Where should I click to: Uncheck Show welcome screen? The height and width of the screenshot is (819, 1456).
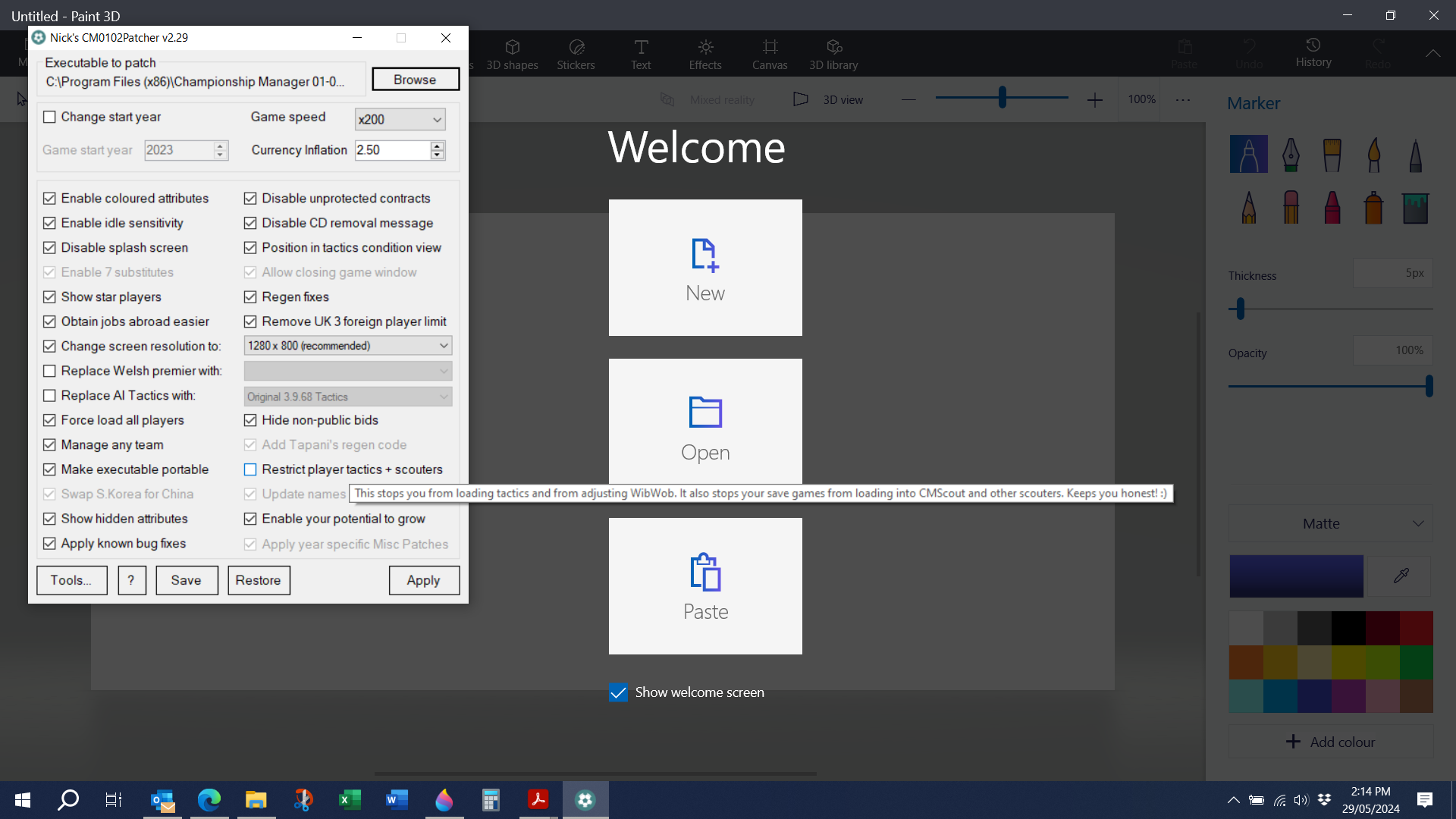[x=618, y=692]
